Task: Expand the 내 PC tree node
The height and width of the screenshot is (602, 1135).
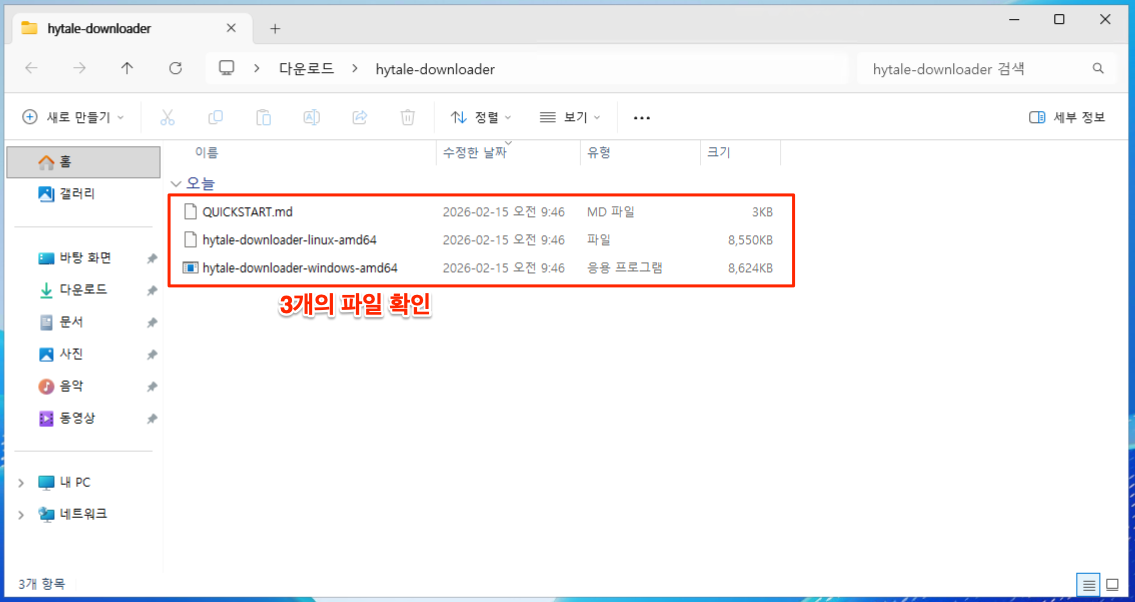Action: [21, 483]
